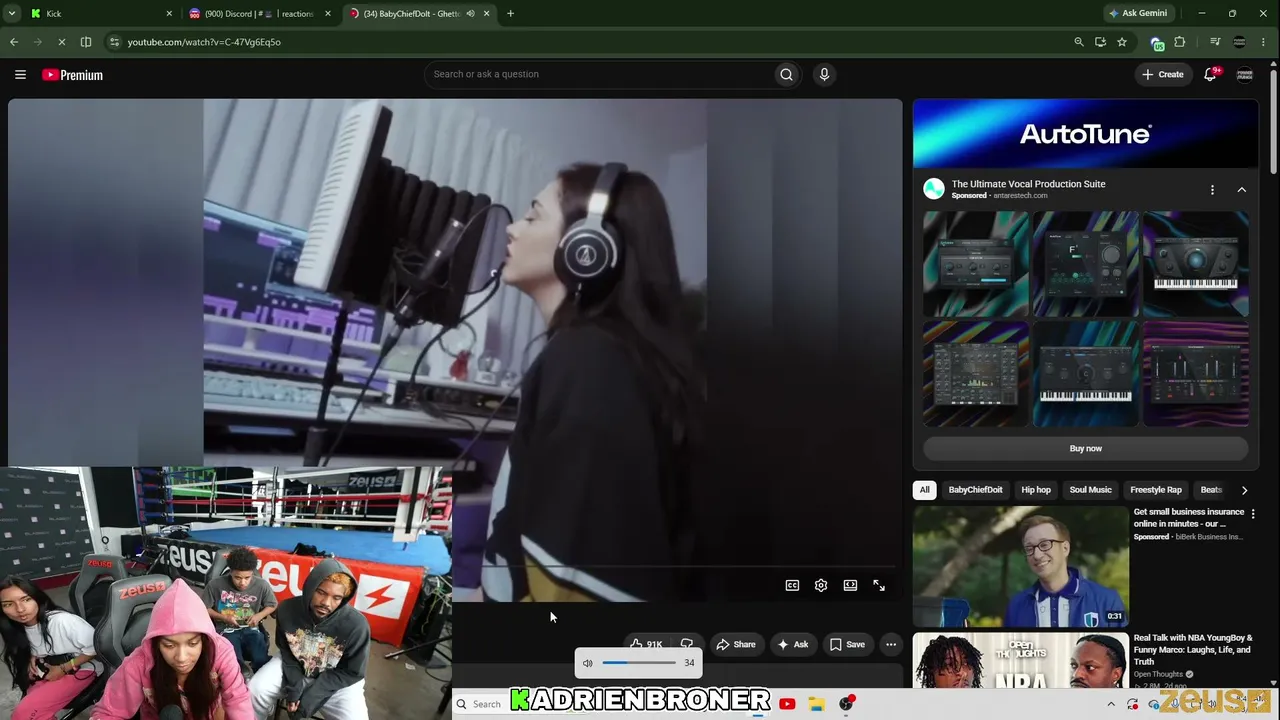Open File Explorer from the taskbar
1280x720 pixels.
(816, 704)
